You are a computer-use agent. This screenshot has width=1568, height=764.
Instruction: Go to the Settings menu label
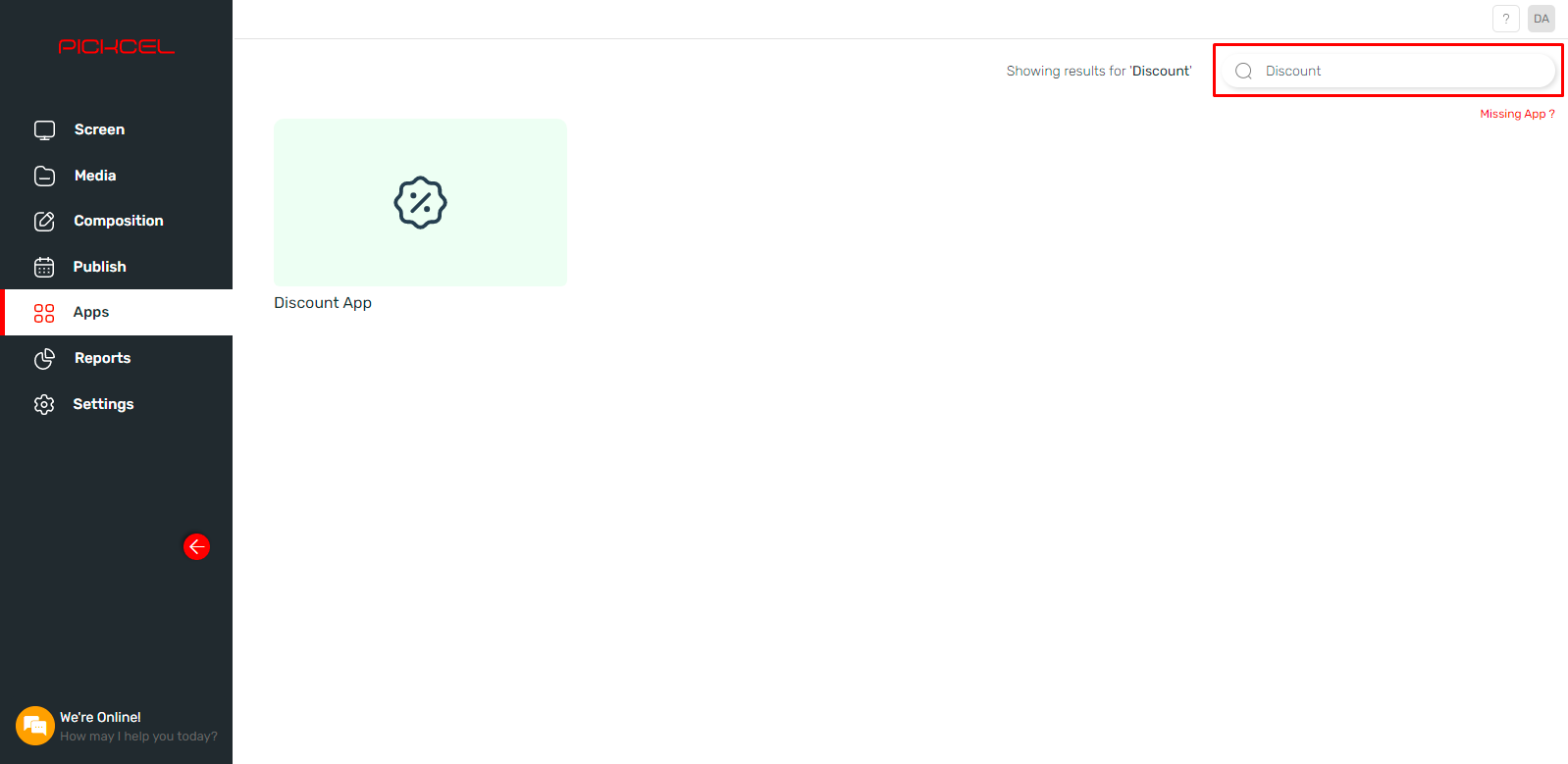pos(103,404)
